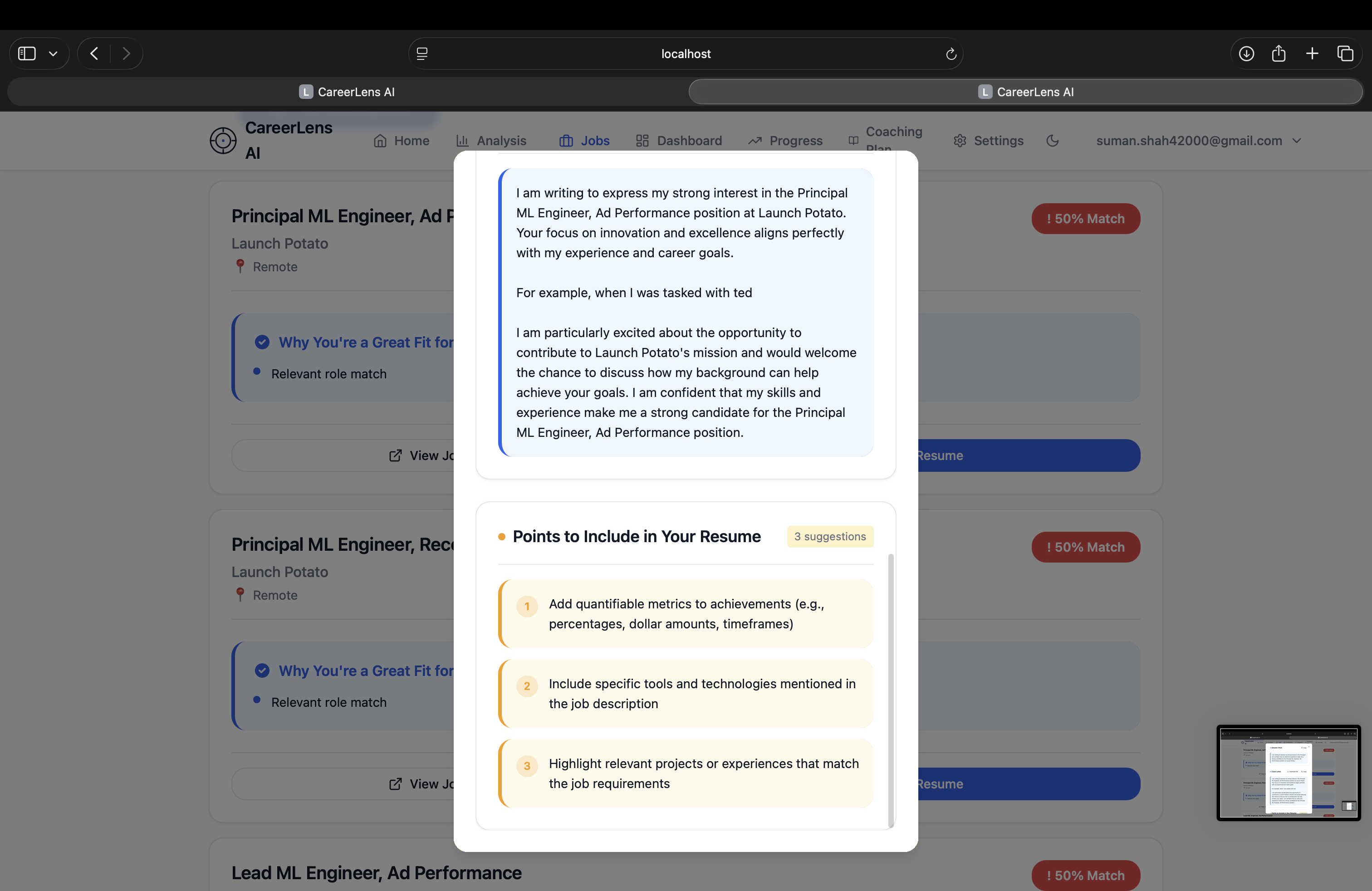Click localhost address bar
The width and height of the screenshot is (1372, 891).
click(686, 54)
